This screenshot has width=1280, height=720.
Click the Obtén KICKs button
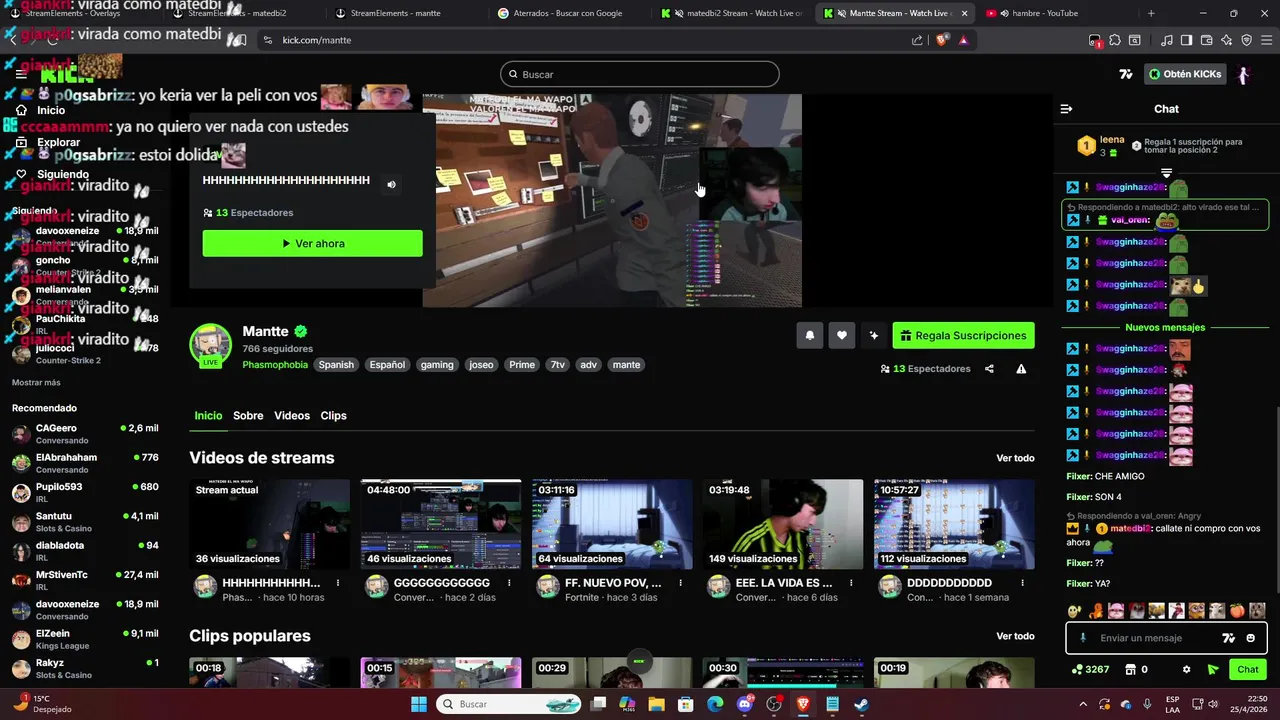1185,74
